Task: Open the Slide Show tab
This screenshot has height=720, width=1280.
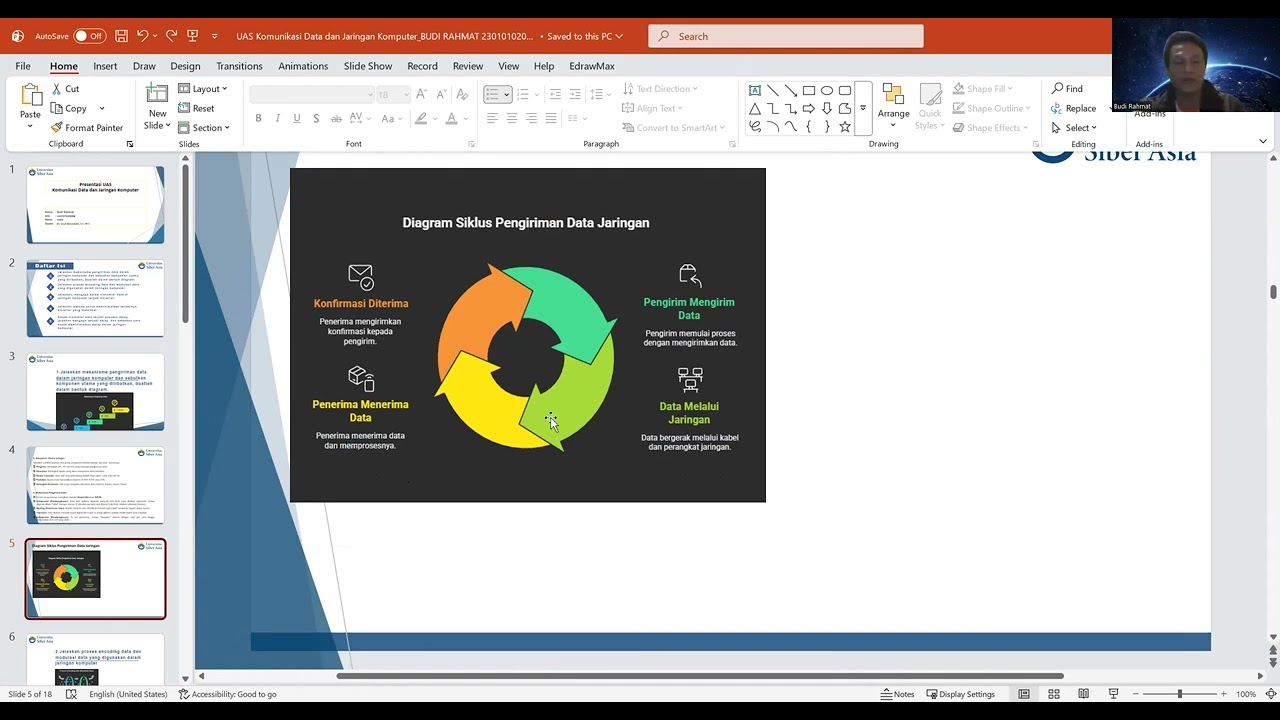Action: 368,66
